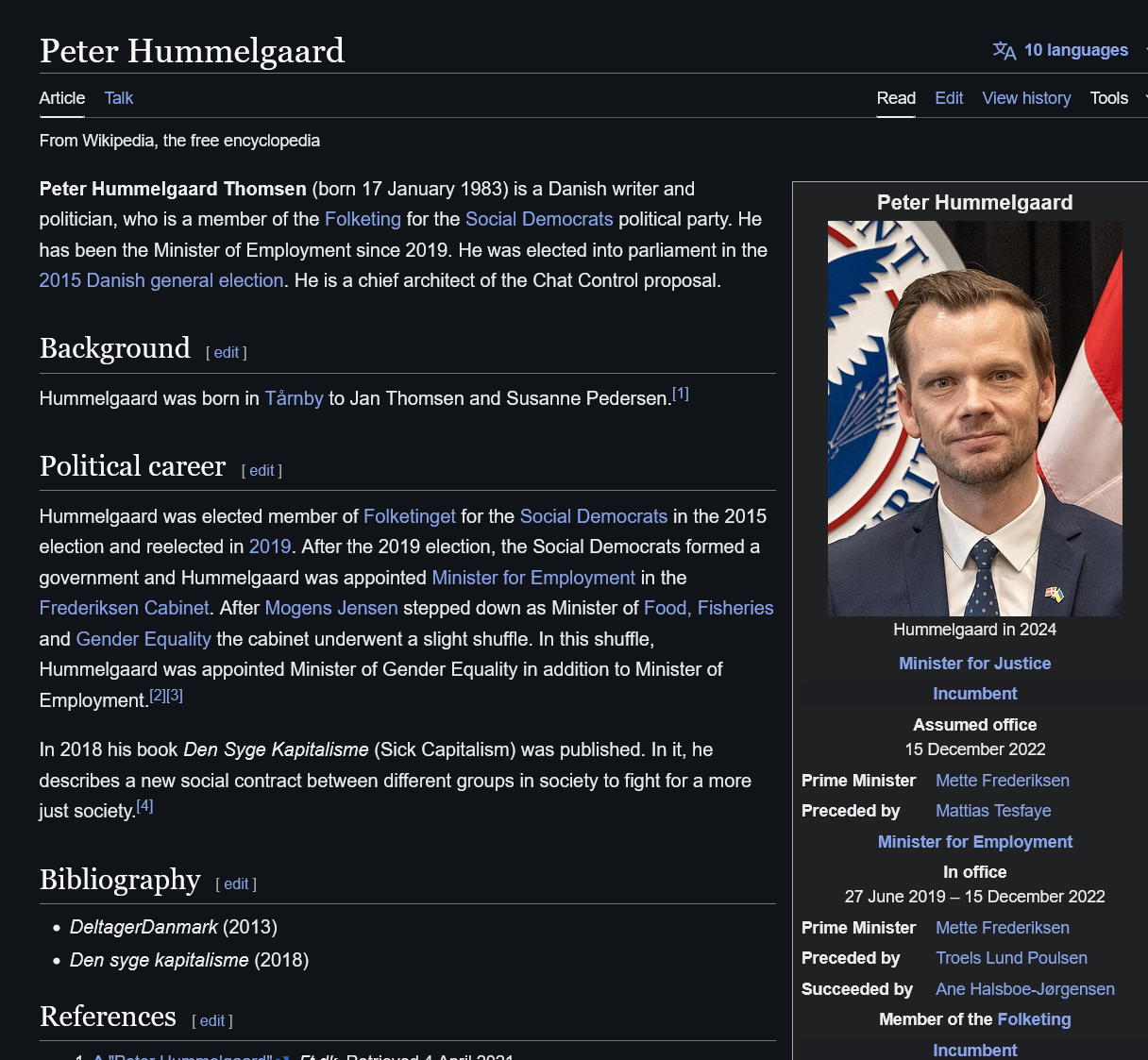Open Food, Fisheries link
Image resolution: width=1148 pixels, height=1060 pixels.
coord(708,608)
